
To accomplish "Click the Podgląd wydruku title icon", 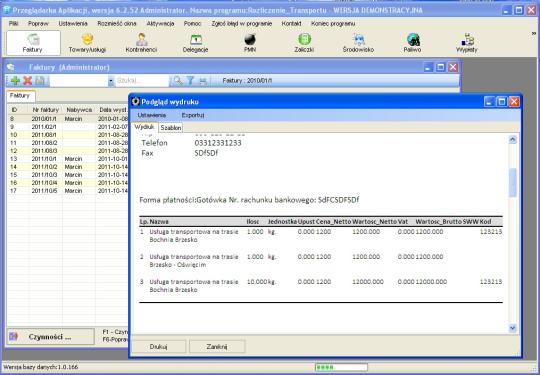I will (136, 102).
